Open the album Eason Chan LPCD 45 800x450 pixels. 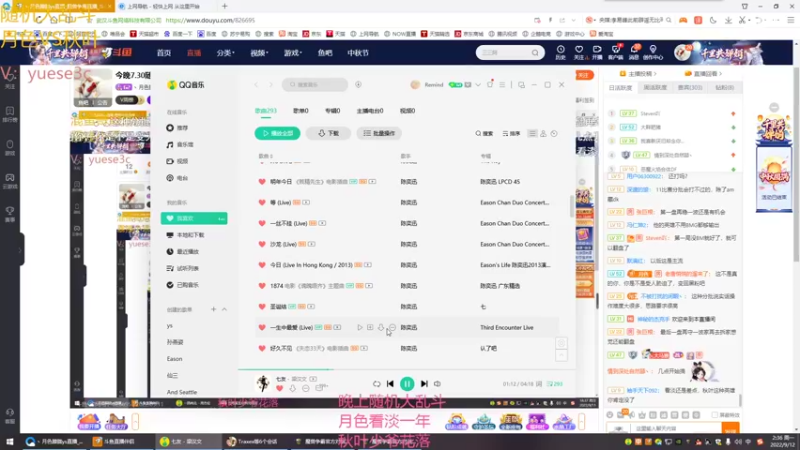500,182
